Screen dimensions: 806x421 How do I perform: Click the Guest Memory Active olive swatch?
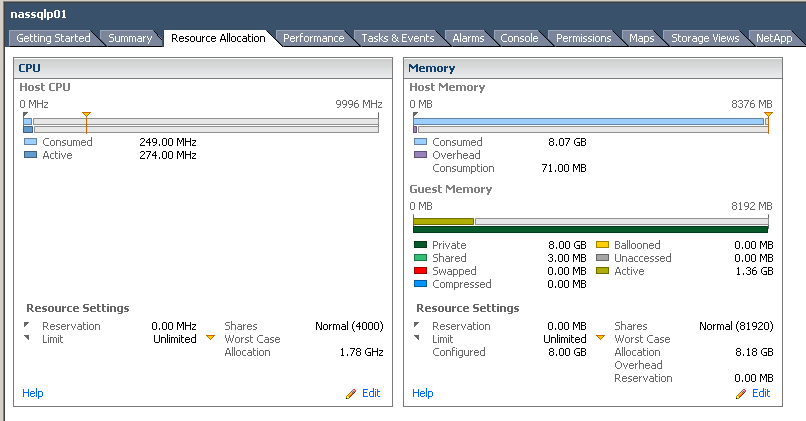tap(602, 270)
